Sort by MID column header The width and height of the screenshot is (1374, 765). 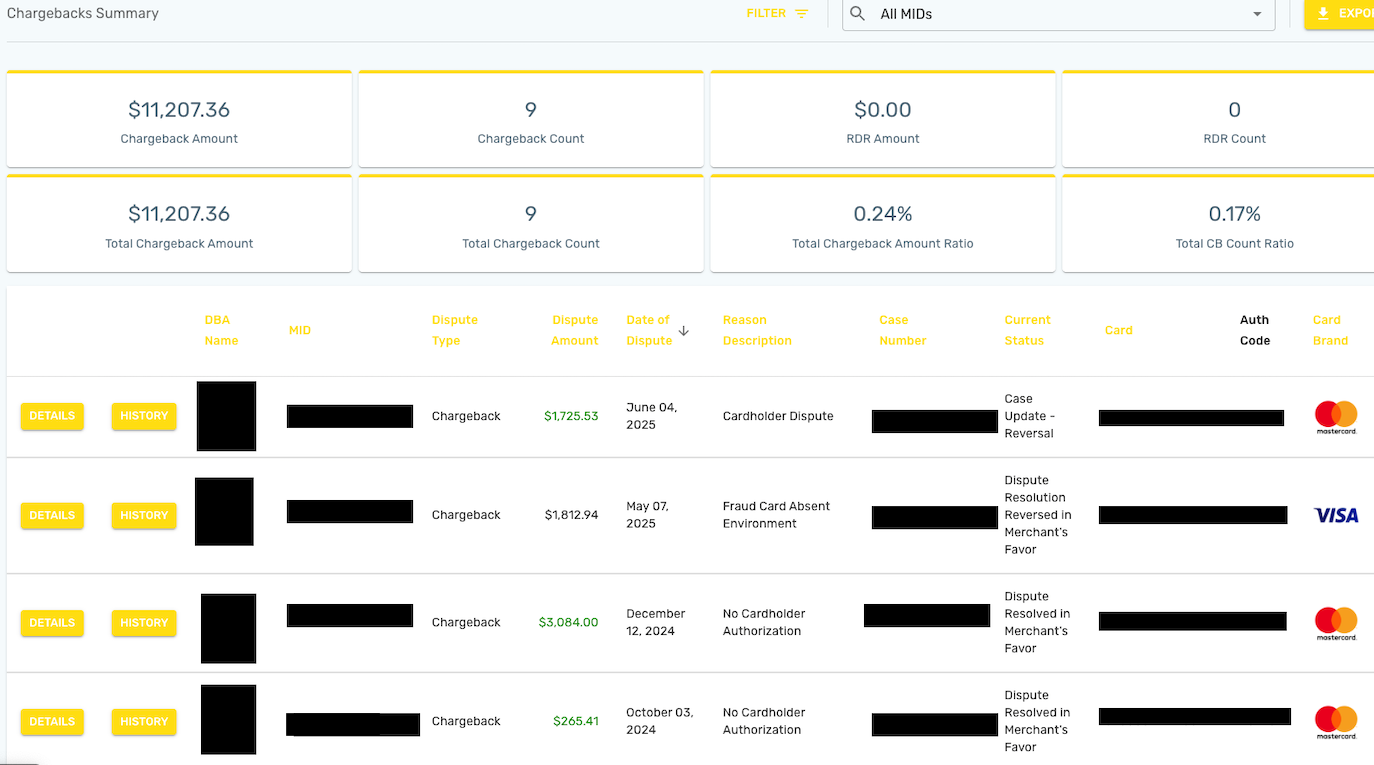[x=300, y=330]
